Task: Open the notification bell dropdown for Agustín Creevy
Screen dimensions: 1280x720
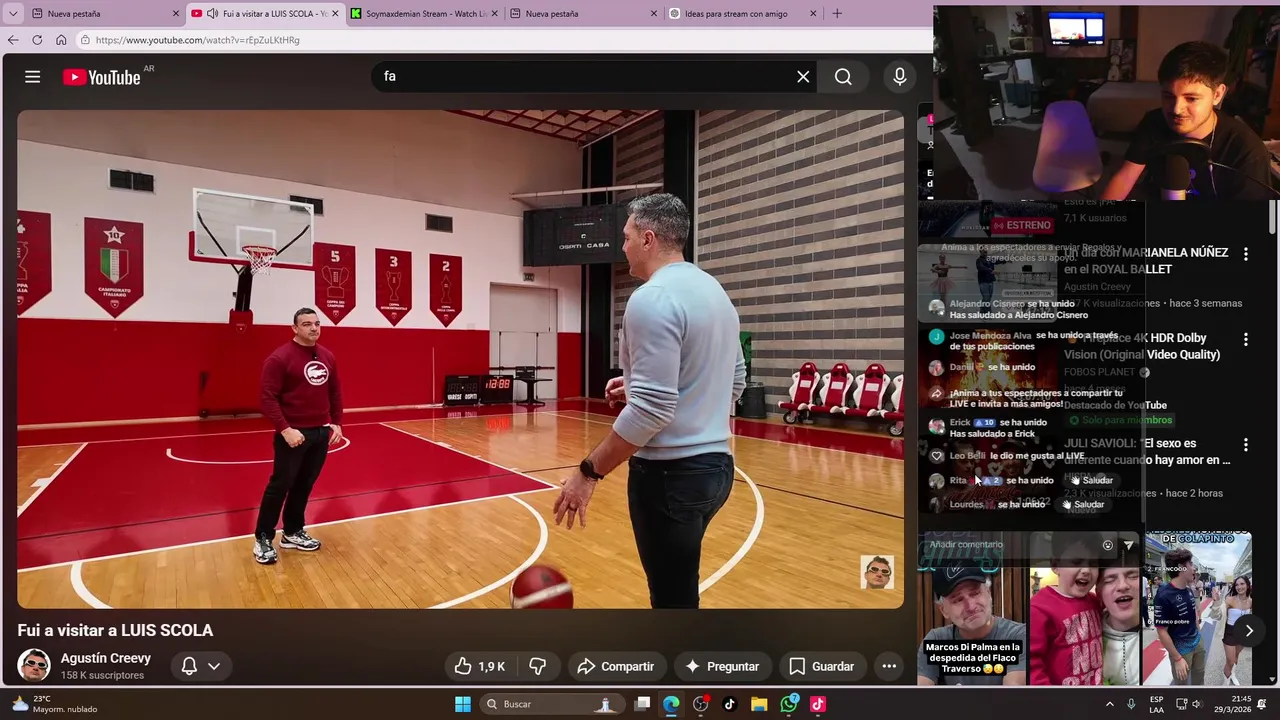Action: (x=200, y=666)
